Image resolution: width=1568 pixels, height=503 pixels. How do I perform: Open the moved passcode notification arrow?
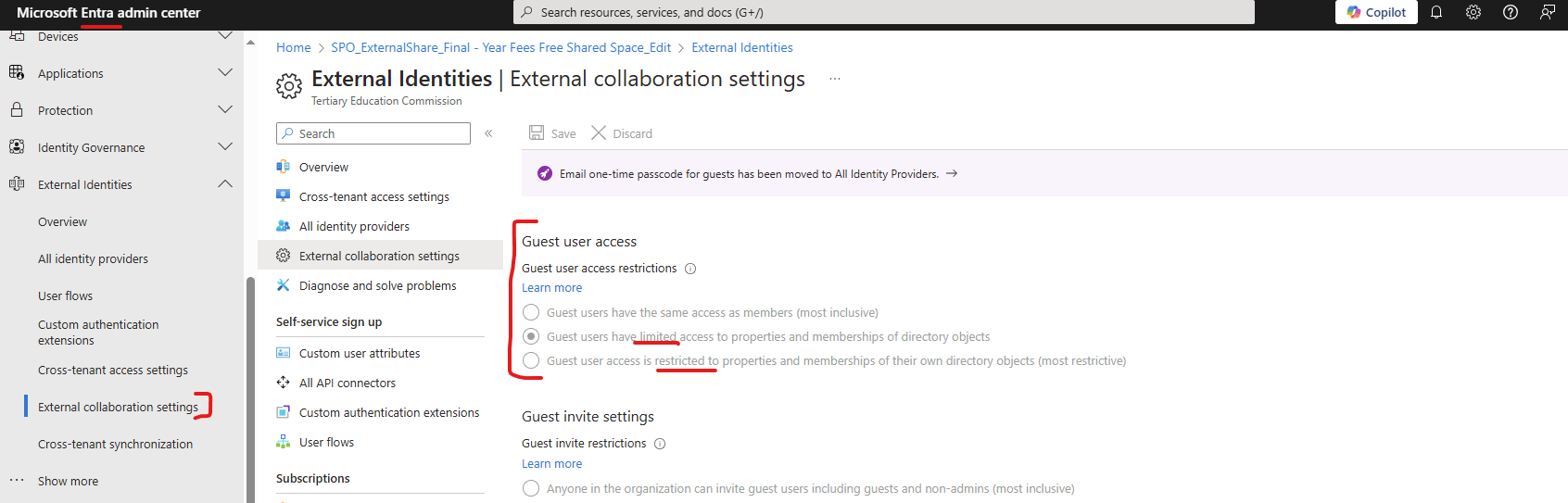952,173
